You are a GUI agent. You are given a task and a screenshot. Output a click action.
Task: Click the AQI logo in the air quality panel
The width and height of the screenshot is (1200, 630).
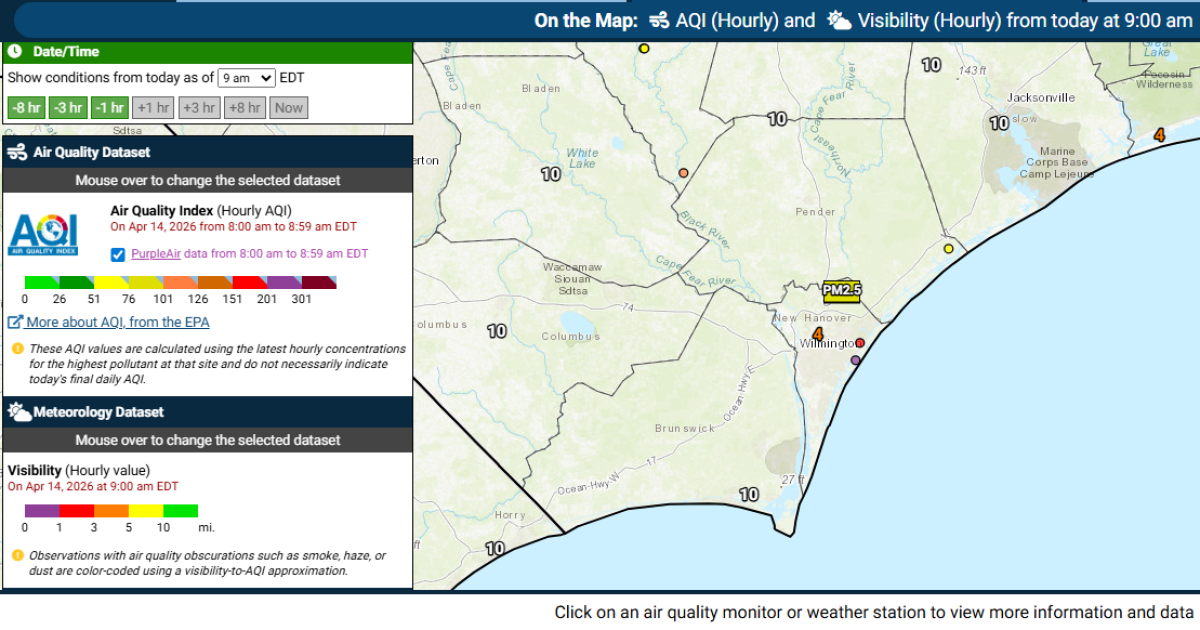[x=42, y=236]
